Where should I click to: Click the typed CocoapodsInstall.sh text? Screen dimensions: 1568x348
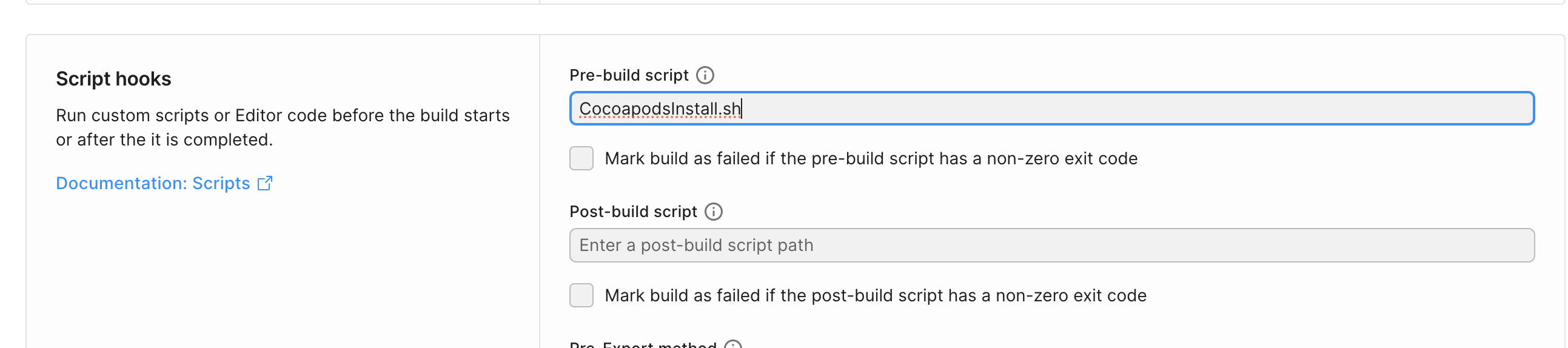pyautogui.click(x=659, y=109)
